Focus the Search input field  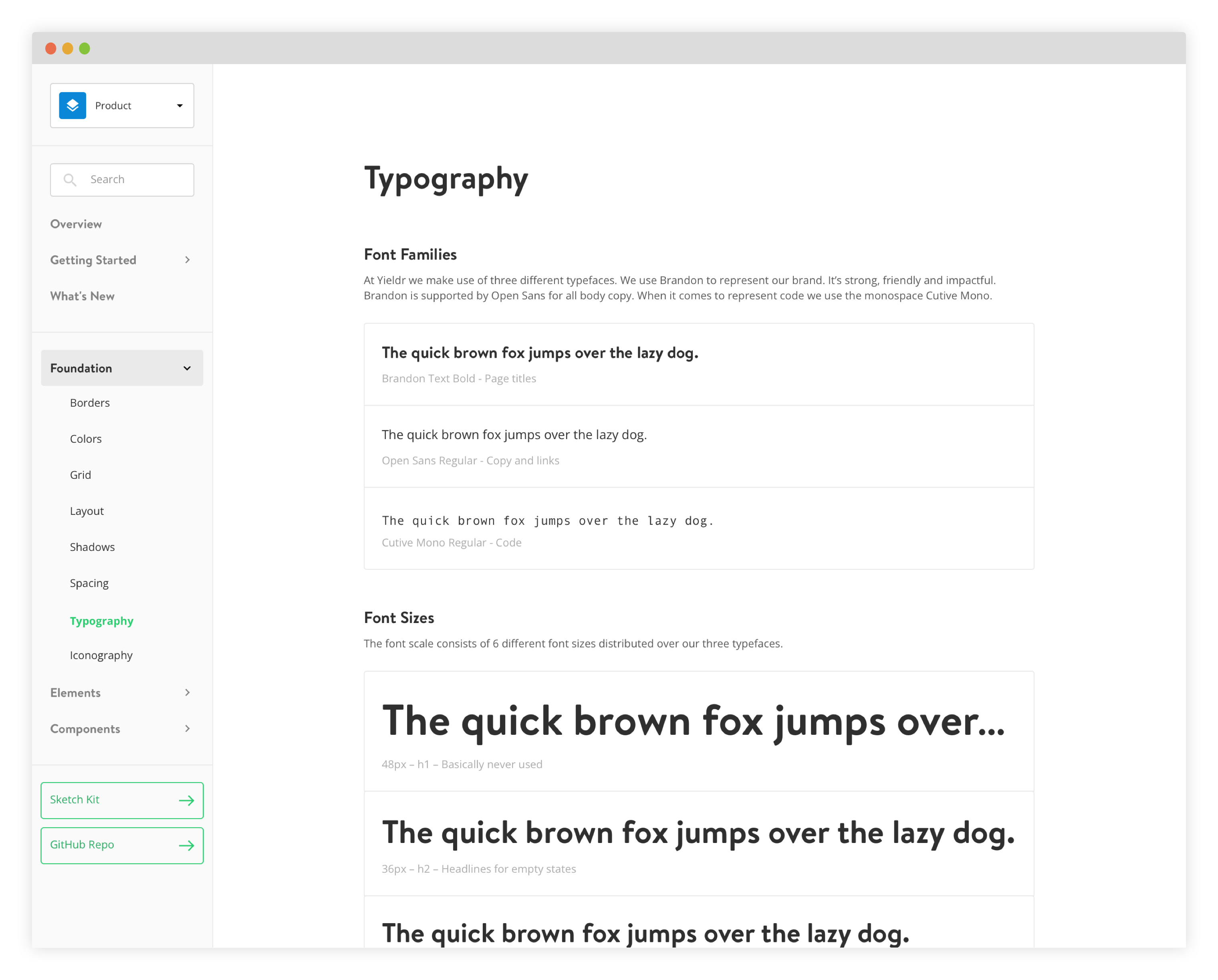tap(135, 179)
